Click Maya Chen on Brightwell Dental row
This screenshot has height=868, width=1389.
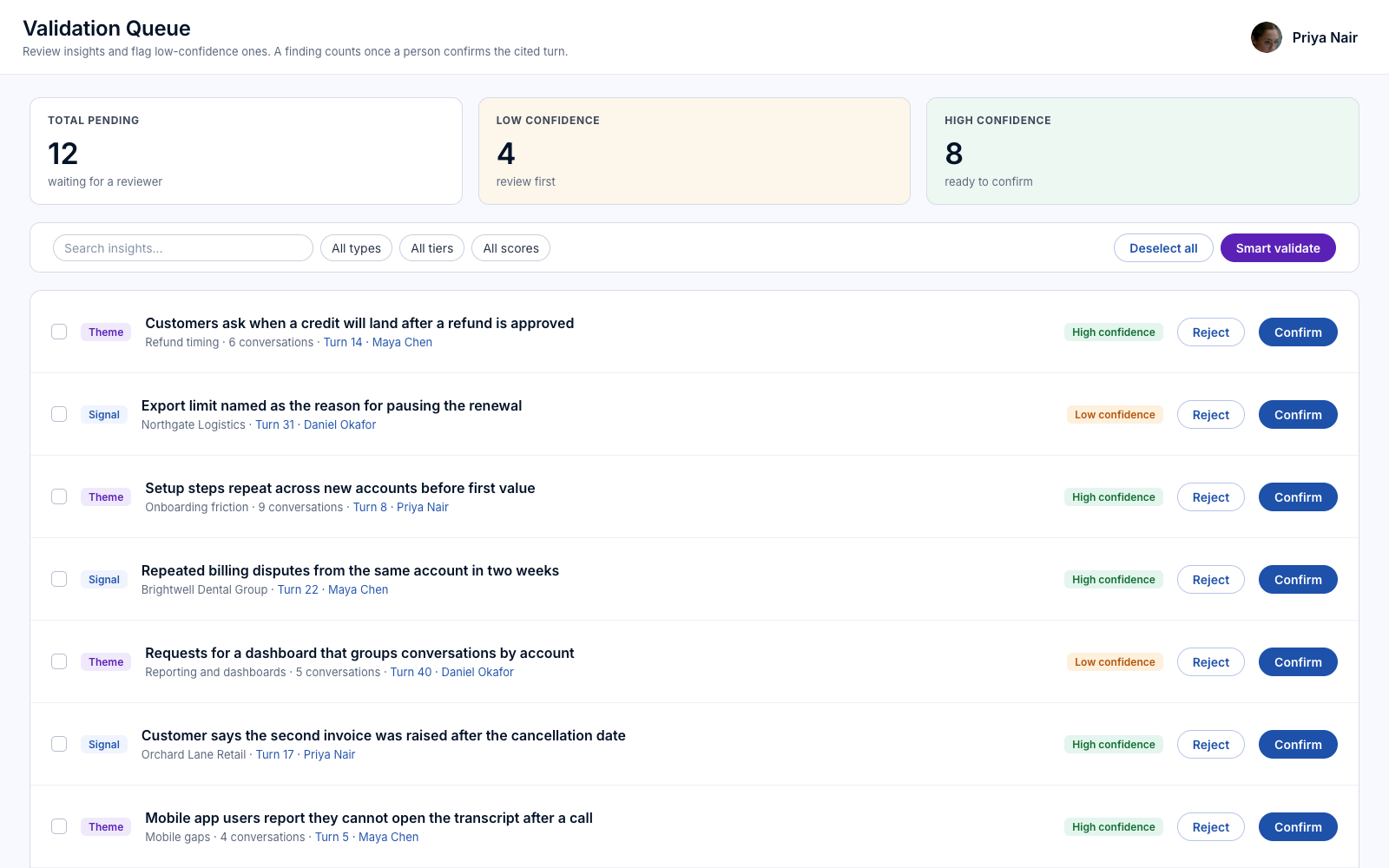[x=358, y=589]
